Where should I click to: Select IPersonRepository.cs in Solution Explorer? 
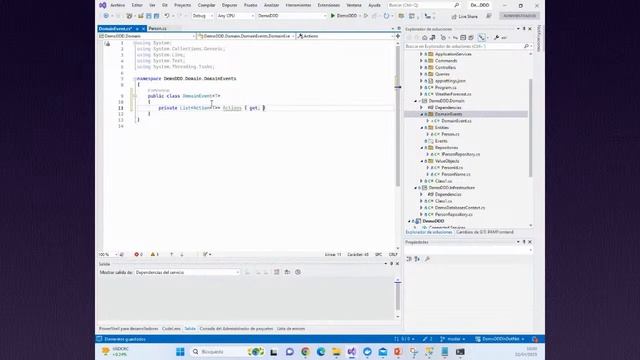click(460, 154)
